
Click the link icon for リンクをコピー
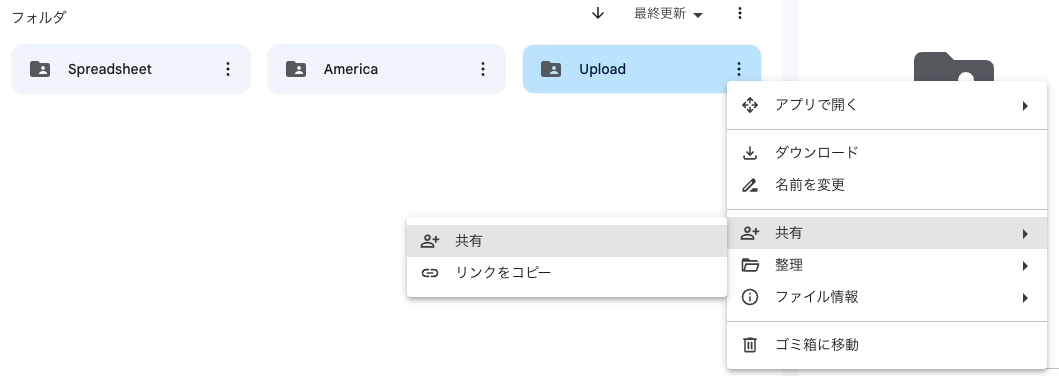[430, 273]
